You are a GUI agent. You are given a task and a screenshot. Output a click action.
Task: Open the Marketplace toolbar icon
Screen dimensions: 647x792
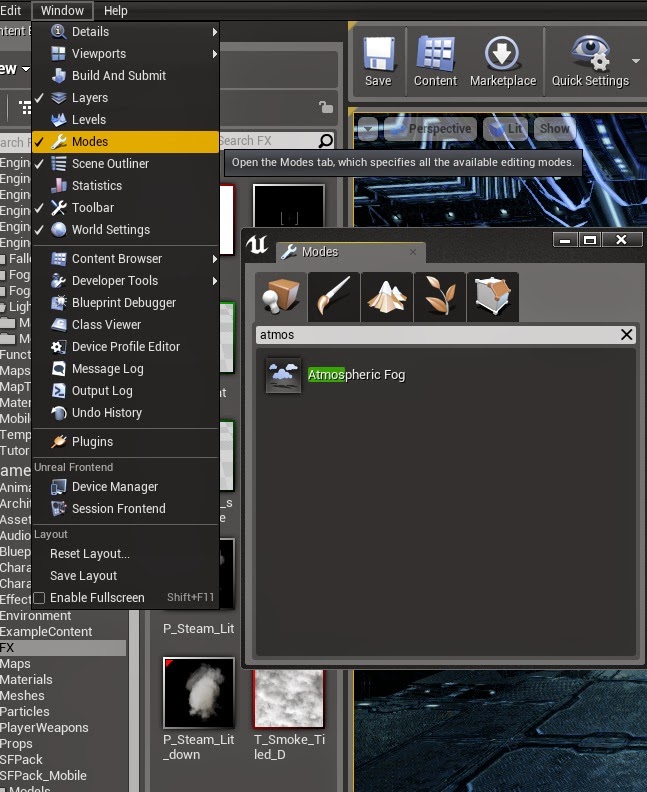[x=502, y=54]
